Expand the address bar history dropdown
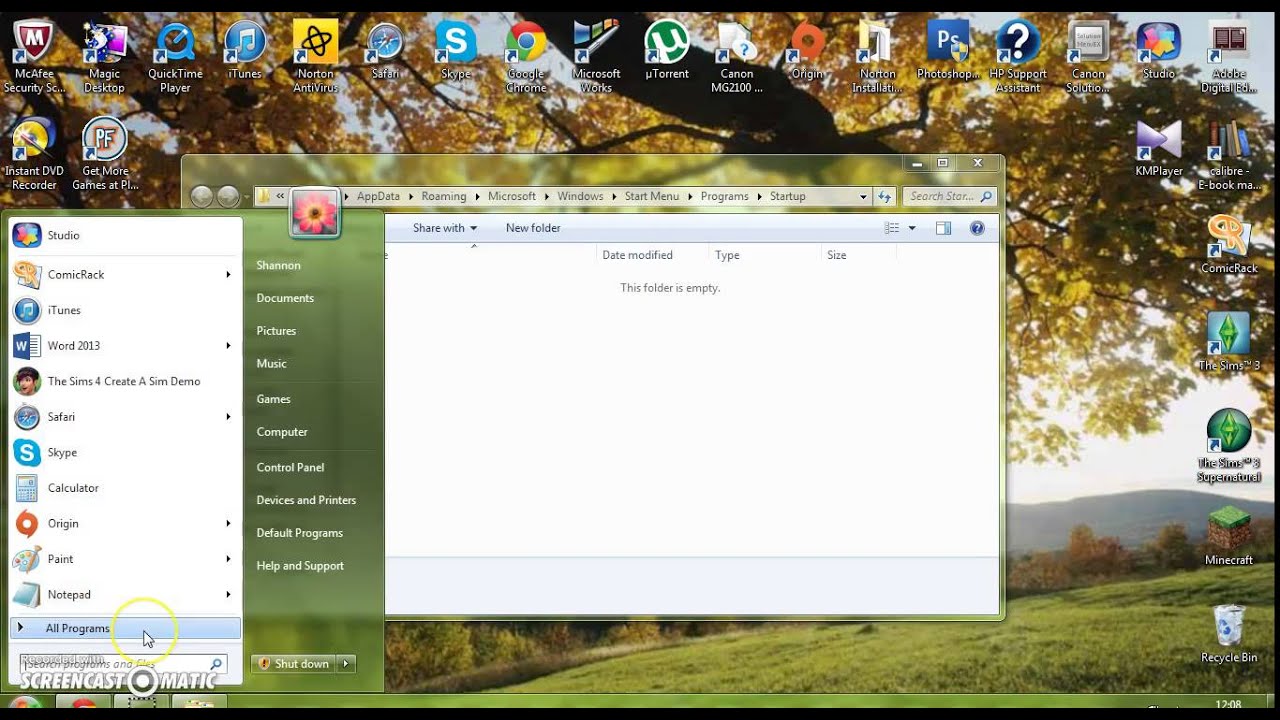Image resolution: width=1280 pixels, height=720 pixels. point(863,197)
